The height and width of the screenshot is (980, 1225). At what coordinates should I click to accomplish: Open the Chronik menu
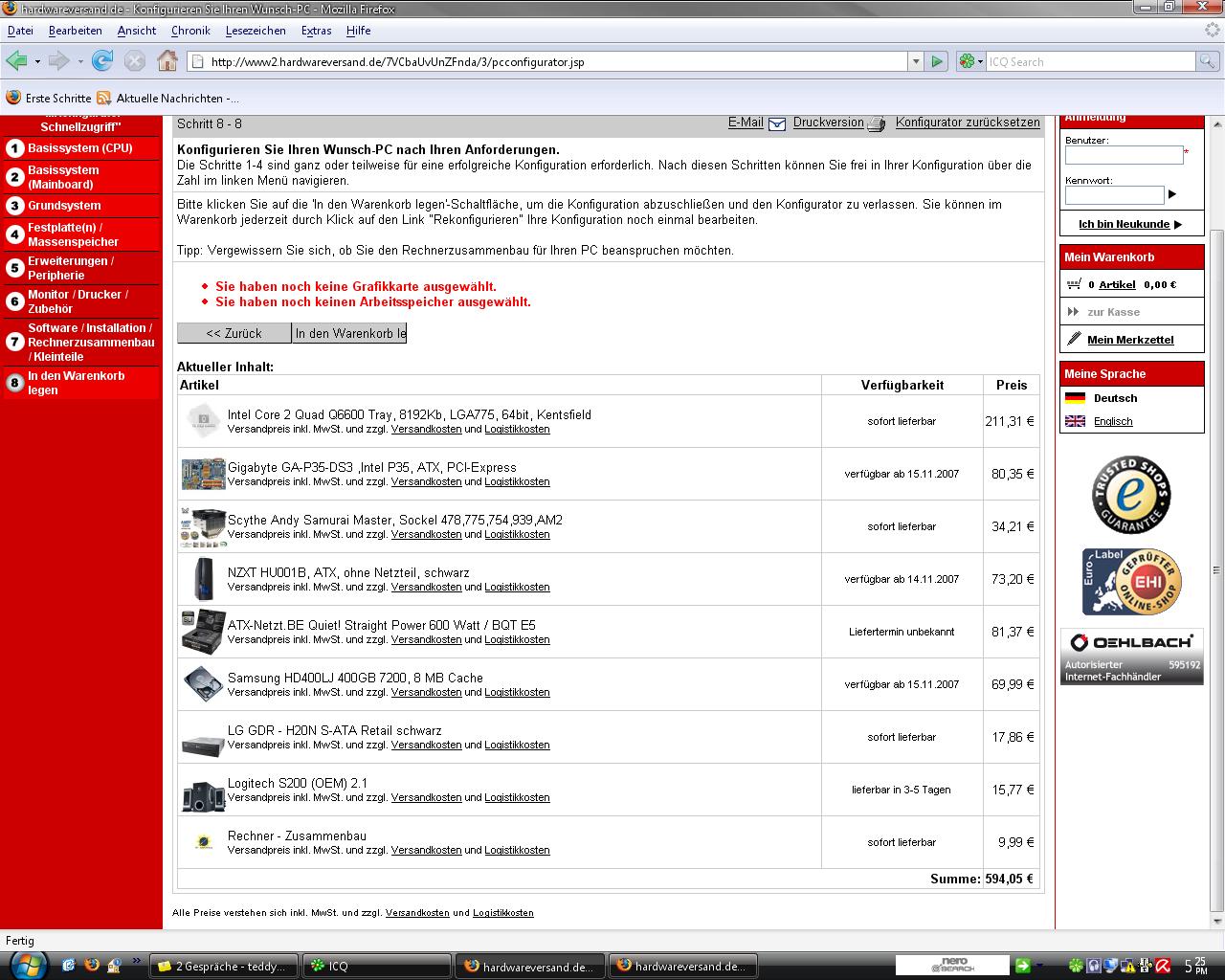pyautogui.click(x=190, y=31)
